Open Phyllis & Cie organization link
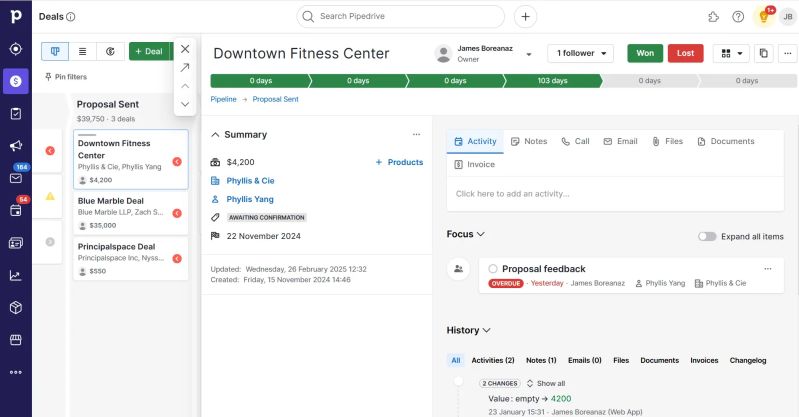 click(250, 180)
